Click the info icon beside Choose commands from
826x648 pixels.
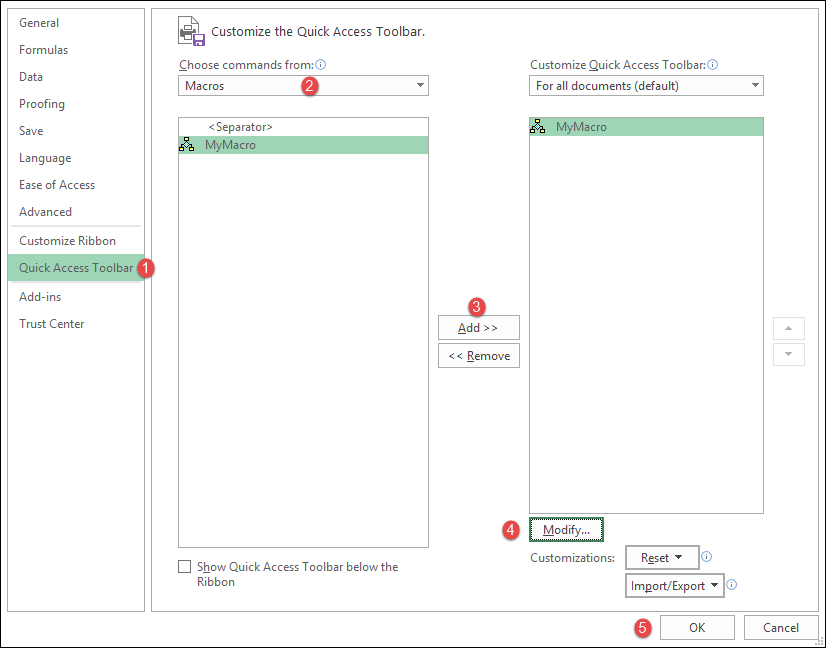[320, 63]
